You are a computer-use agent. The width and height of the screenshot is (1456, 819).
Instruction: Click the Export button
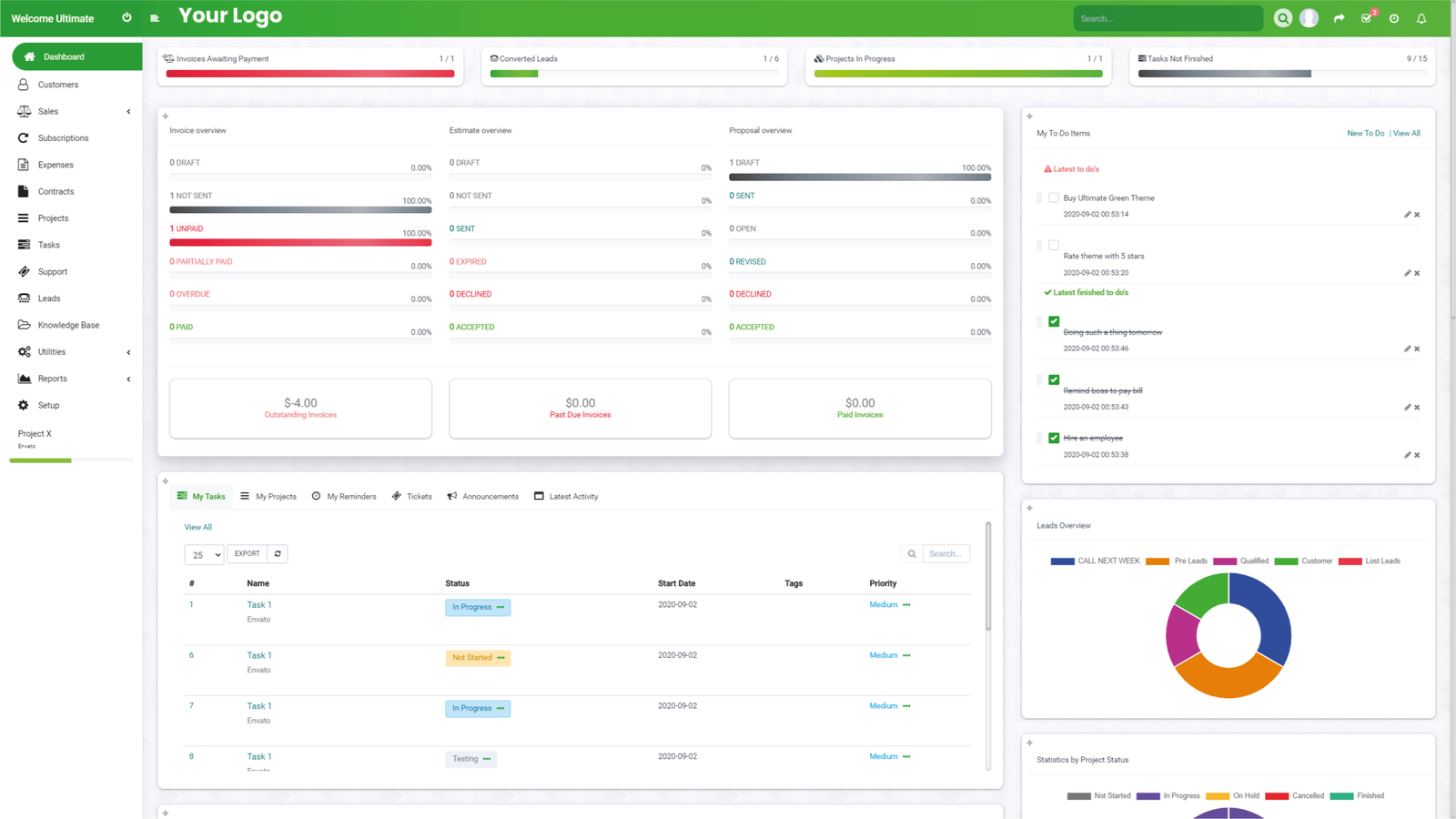[x=247, y=553]
